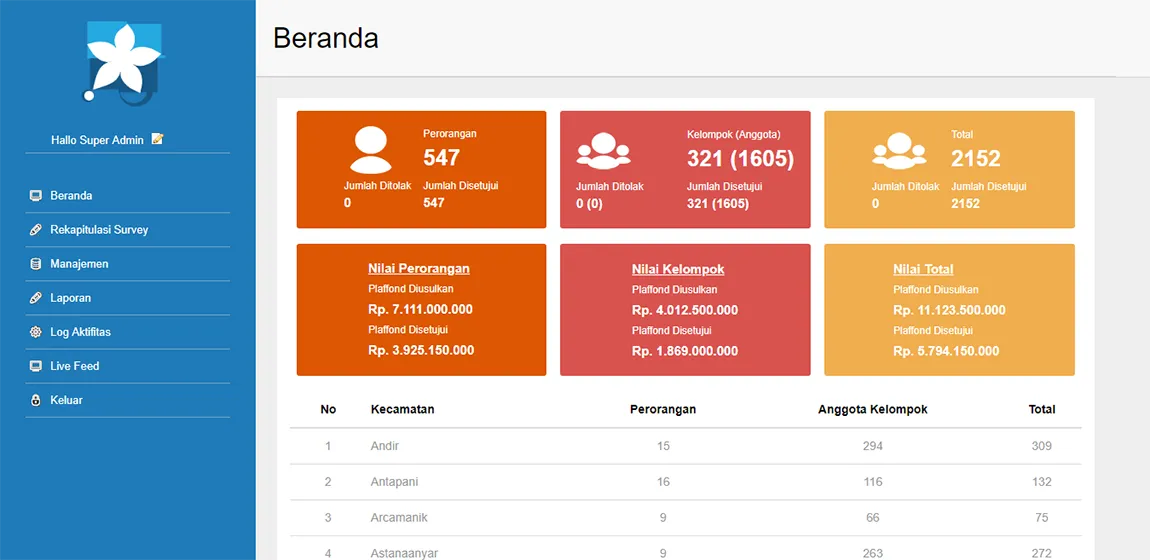Click the Anggota Kelompok column header

pos(873,409)
